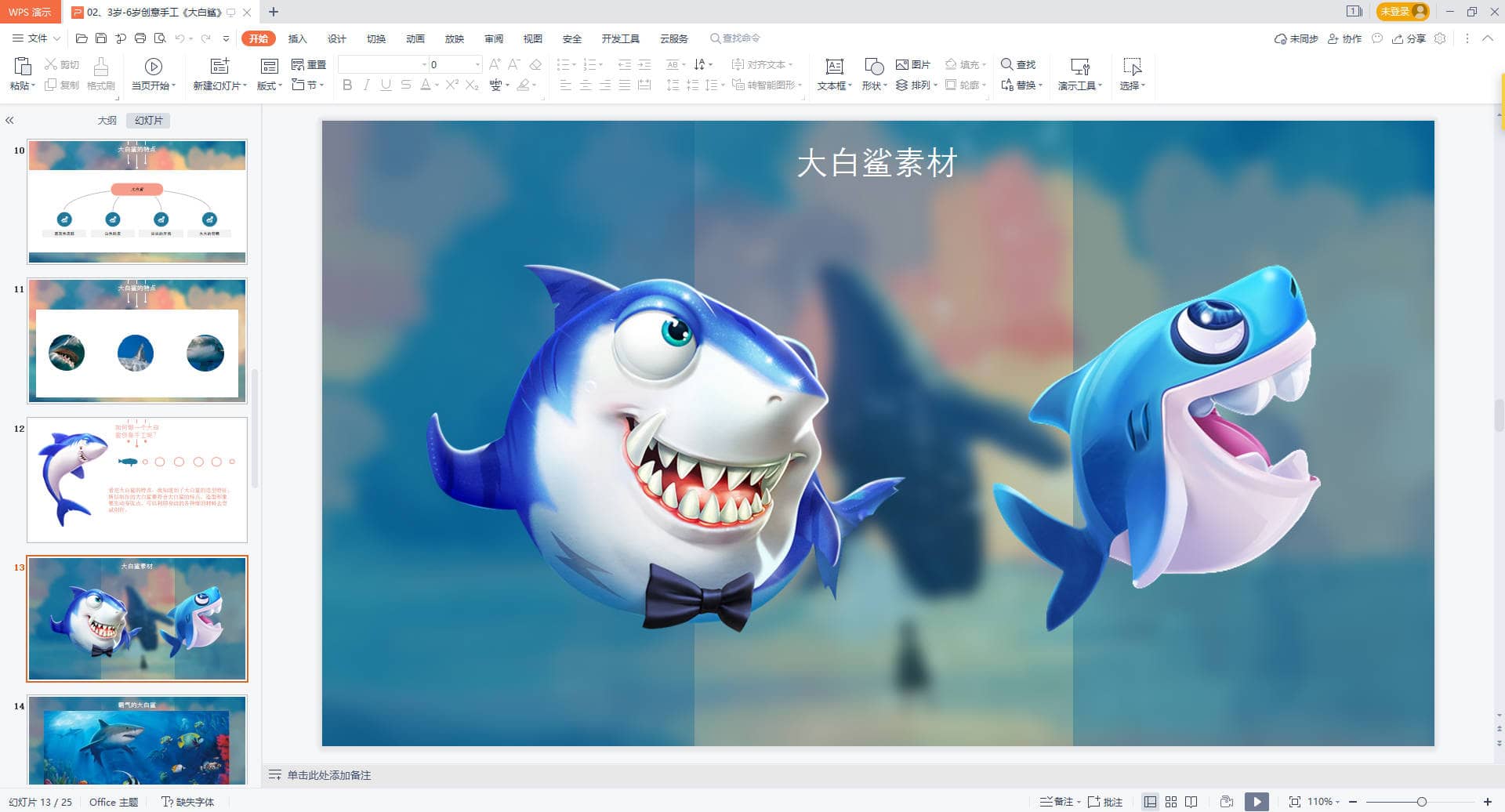Open the font name dropdown
The height and width of the screenshot is (812, 1505).
click(x=424, y=64)
